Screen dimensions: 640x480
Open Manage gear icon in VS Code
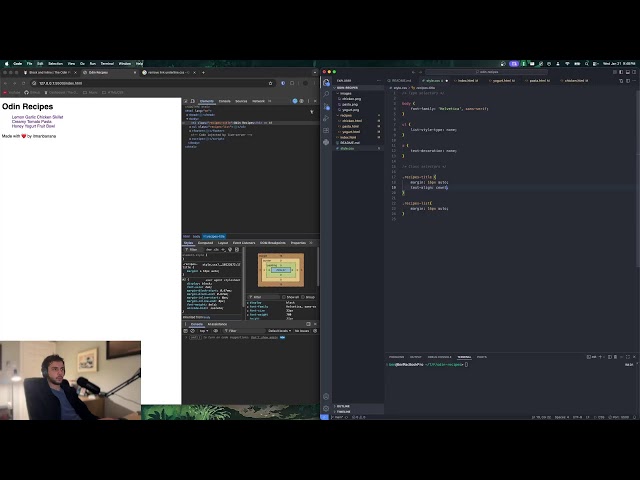(326, 408)
